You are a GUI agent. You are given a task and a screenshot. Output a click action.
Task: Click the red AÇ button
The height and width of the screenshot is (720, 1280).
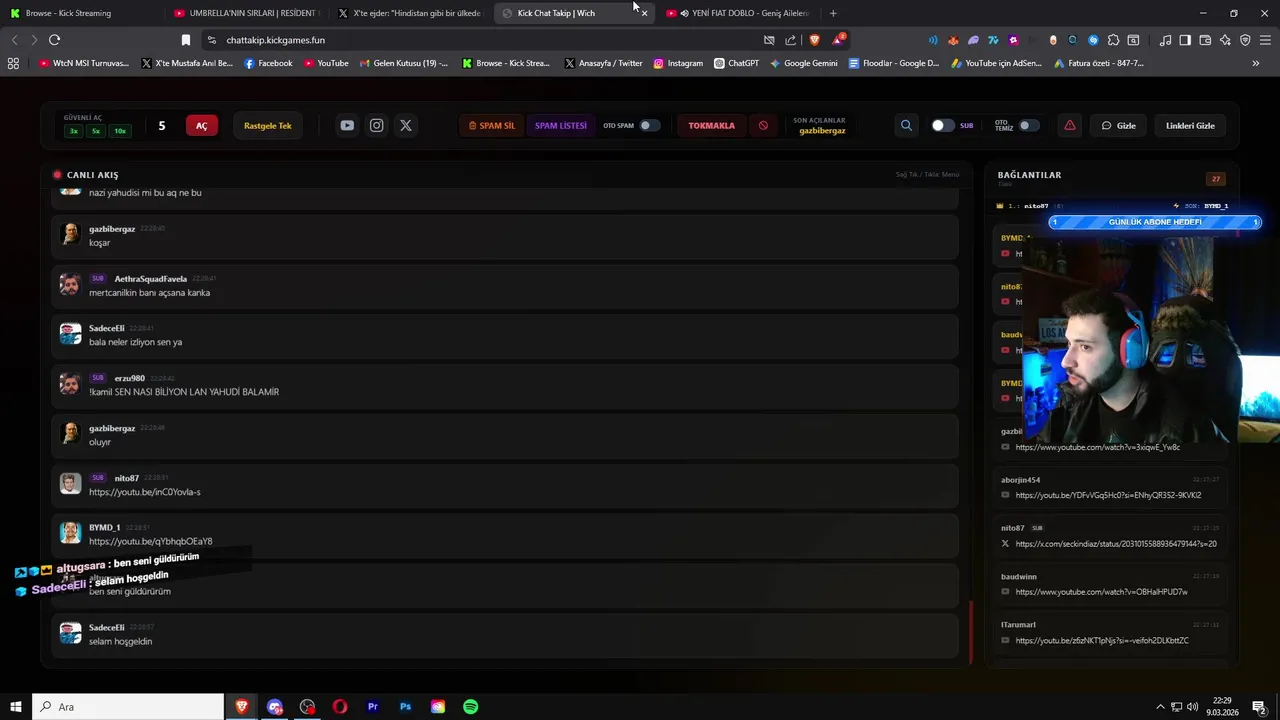coord(201,125)
